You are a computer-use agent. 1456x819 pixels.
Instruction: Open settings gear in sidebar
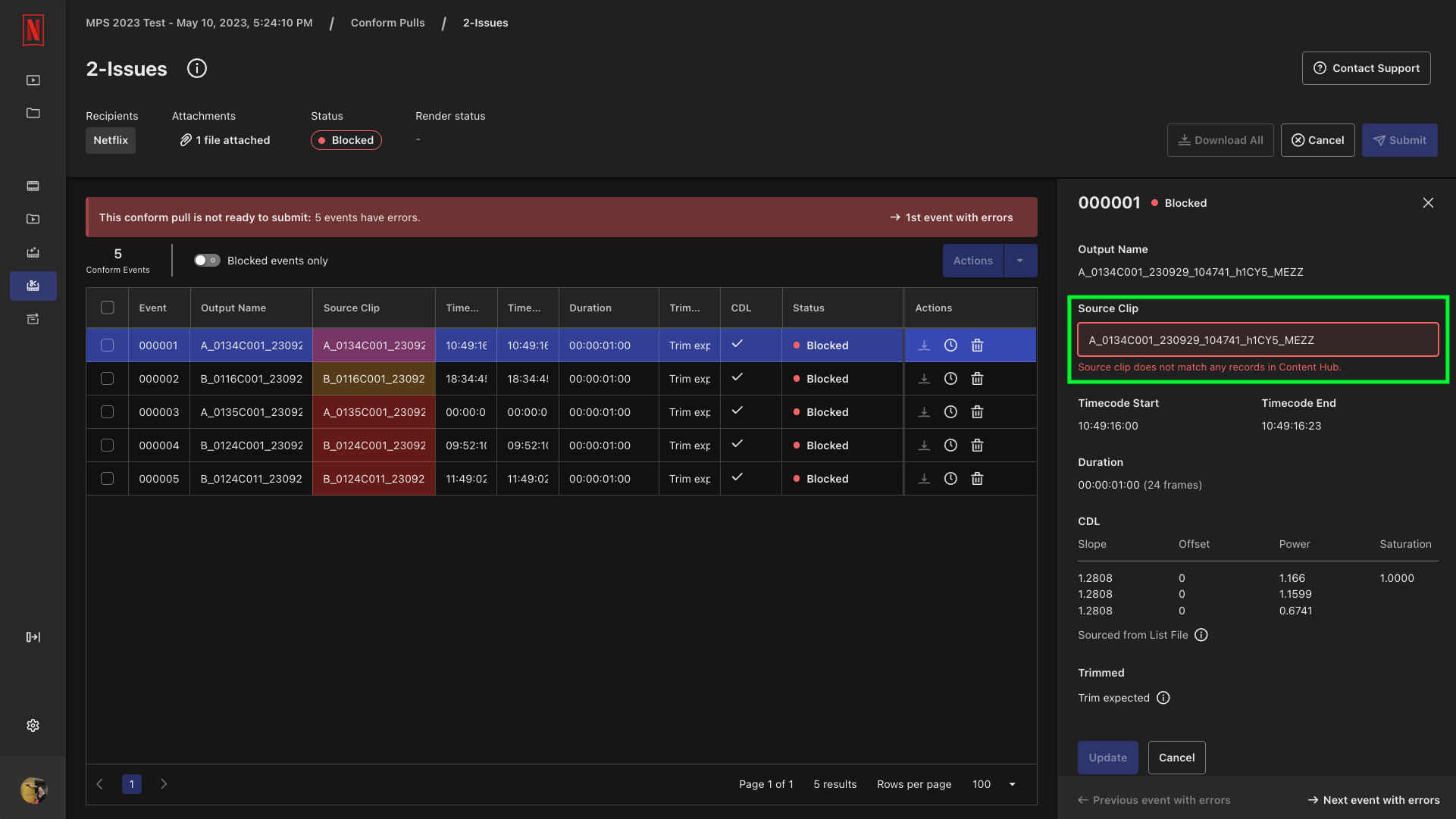(x=33, y=725)
